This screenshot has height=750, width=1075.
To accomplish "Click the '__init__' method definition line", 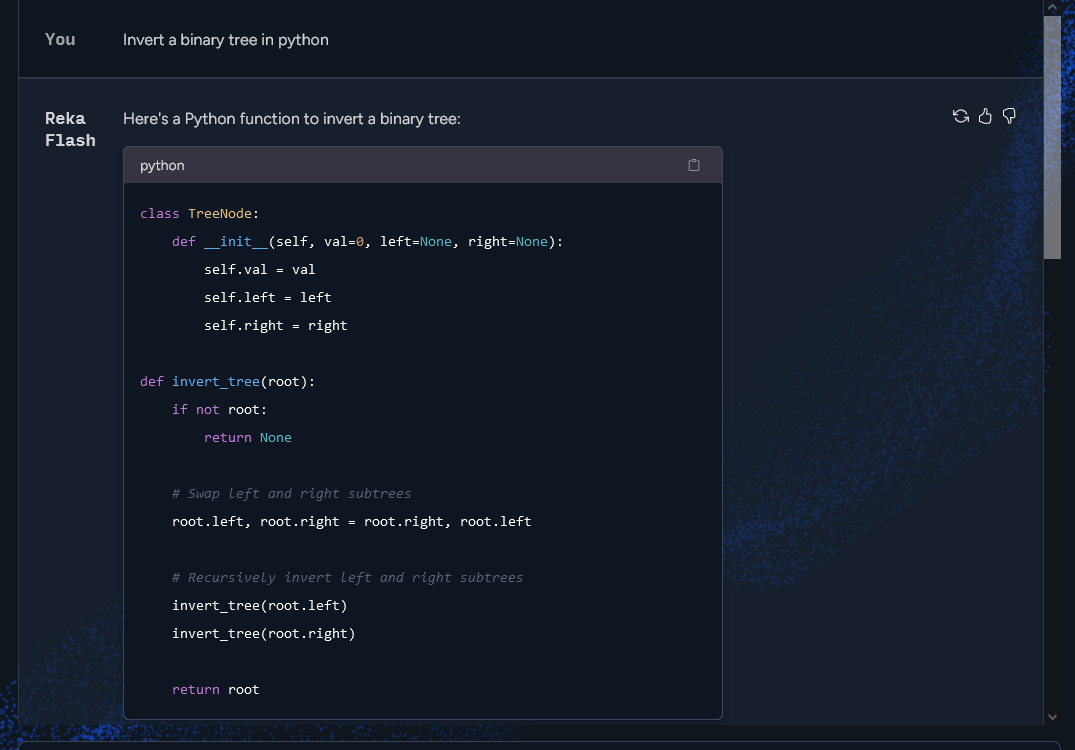I will tap(367, 241).
